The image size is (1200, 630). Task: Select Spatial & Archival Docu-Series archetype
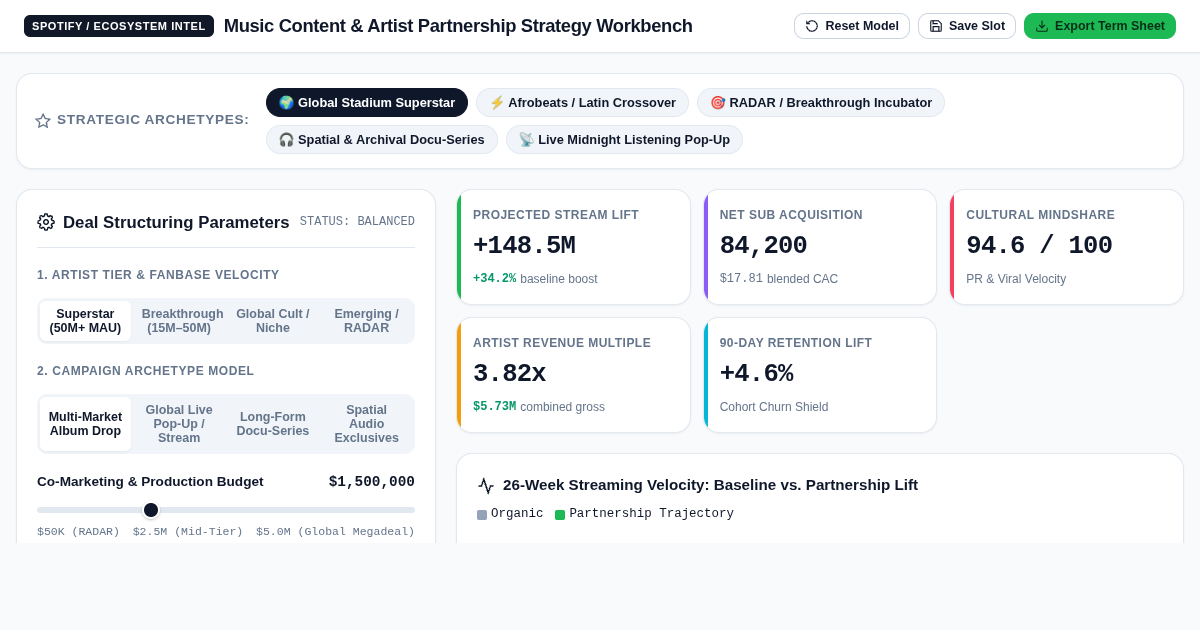pos(382,139)
